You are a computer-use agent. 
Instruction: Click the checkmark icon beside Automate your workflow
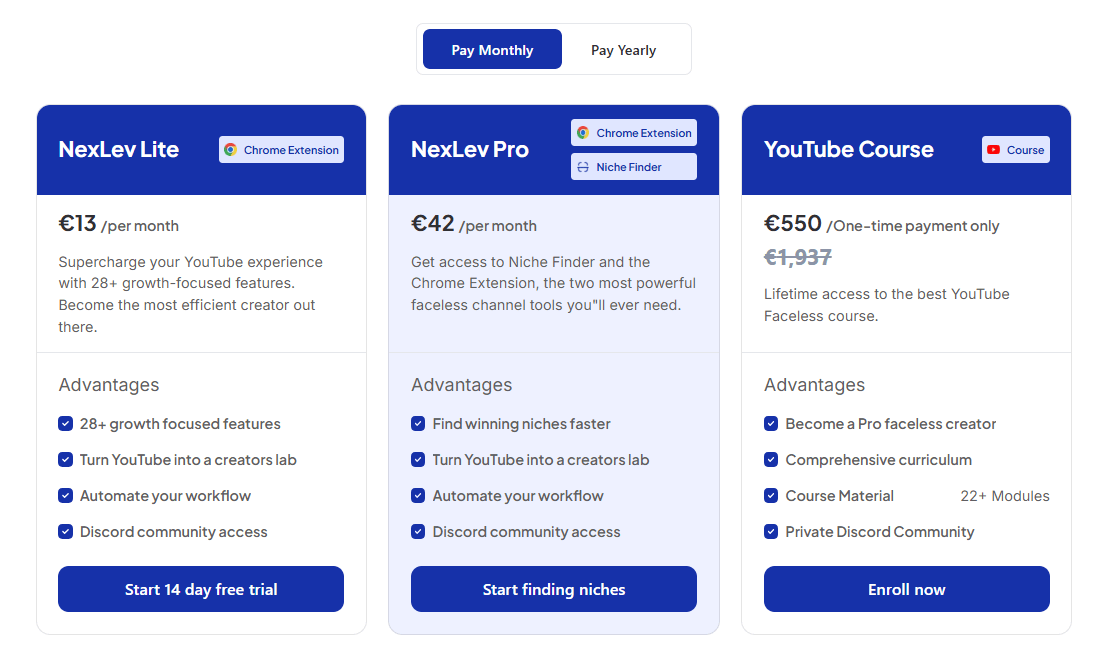[x=65, y=495]
